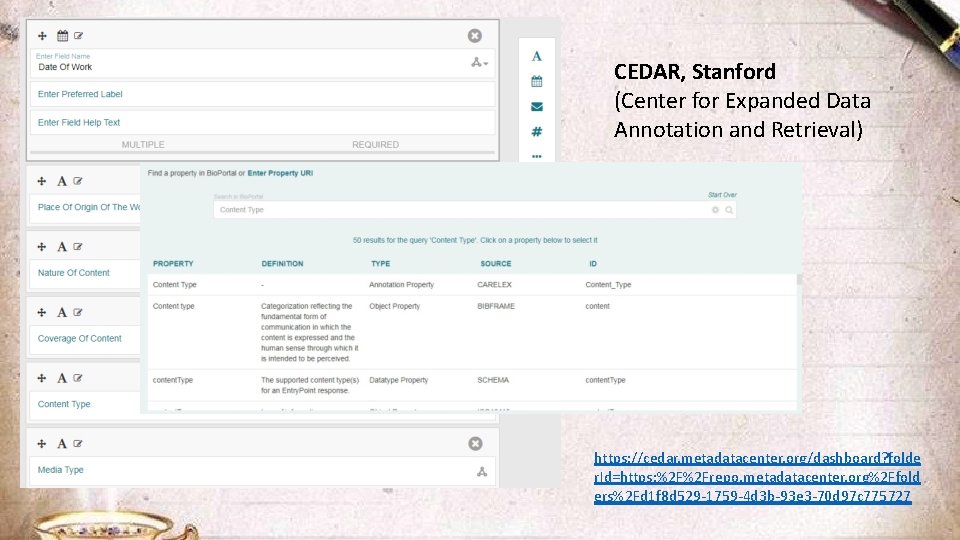
Task: Click text type icon of Place Of Origin field
Action: click(62, 181)
